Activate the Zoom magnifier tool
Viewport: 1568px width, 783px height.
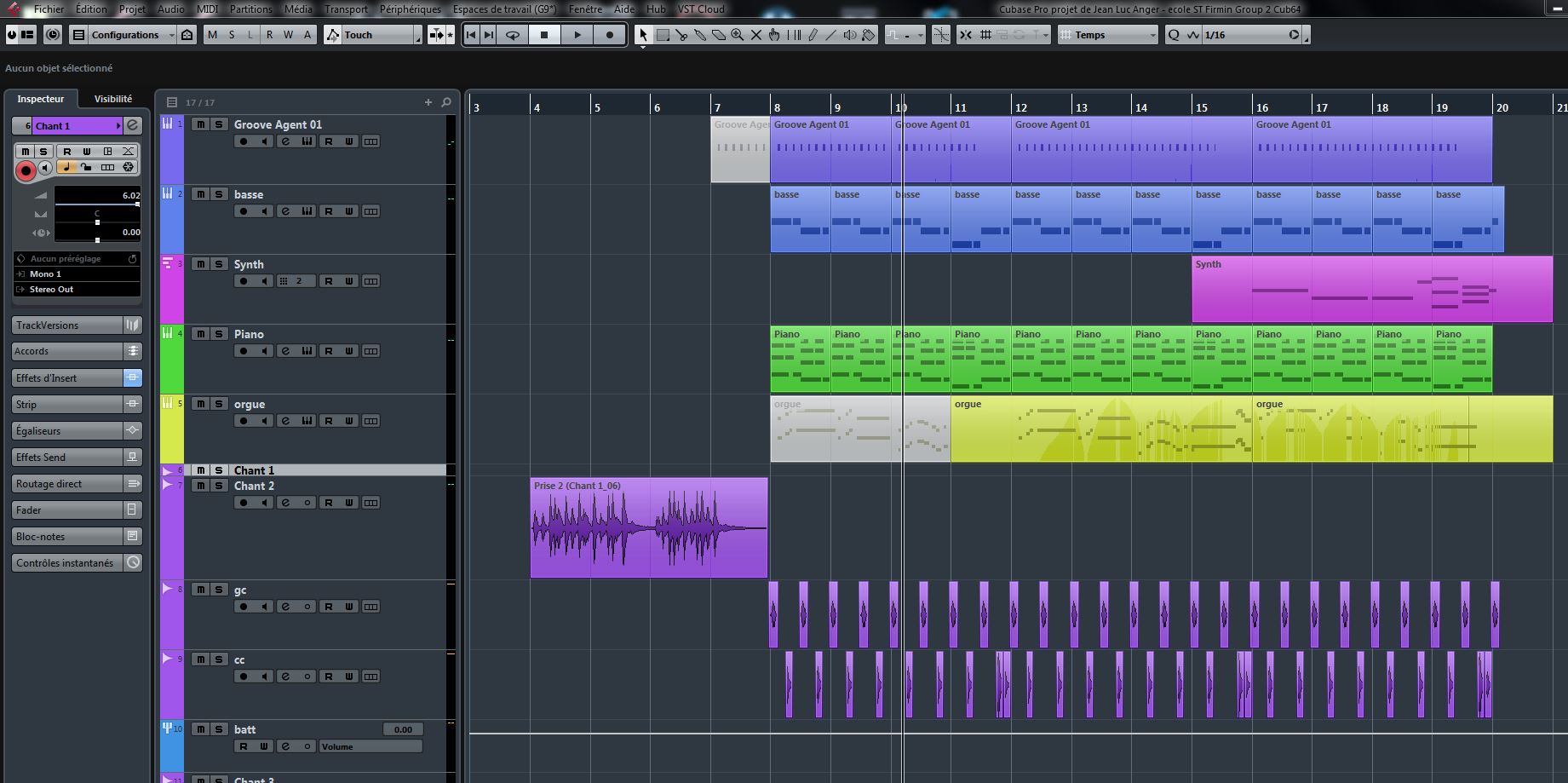point(738,35)
